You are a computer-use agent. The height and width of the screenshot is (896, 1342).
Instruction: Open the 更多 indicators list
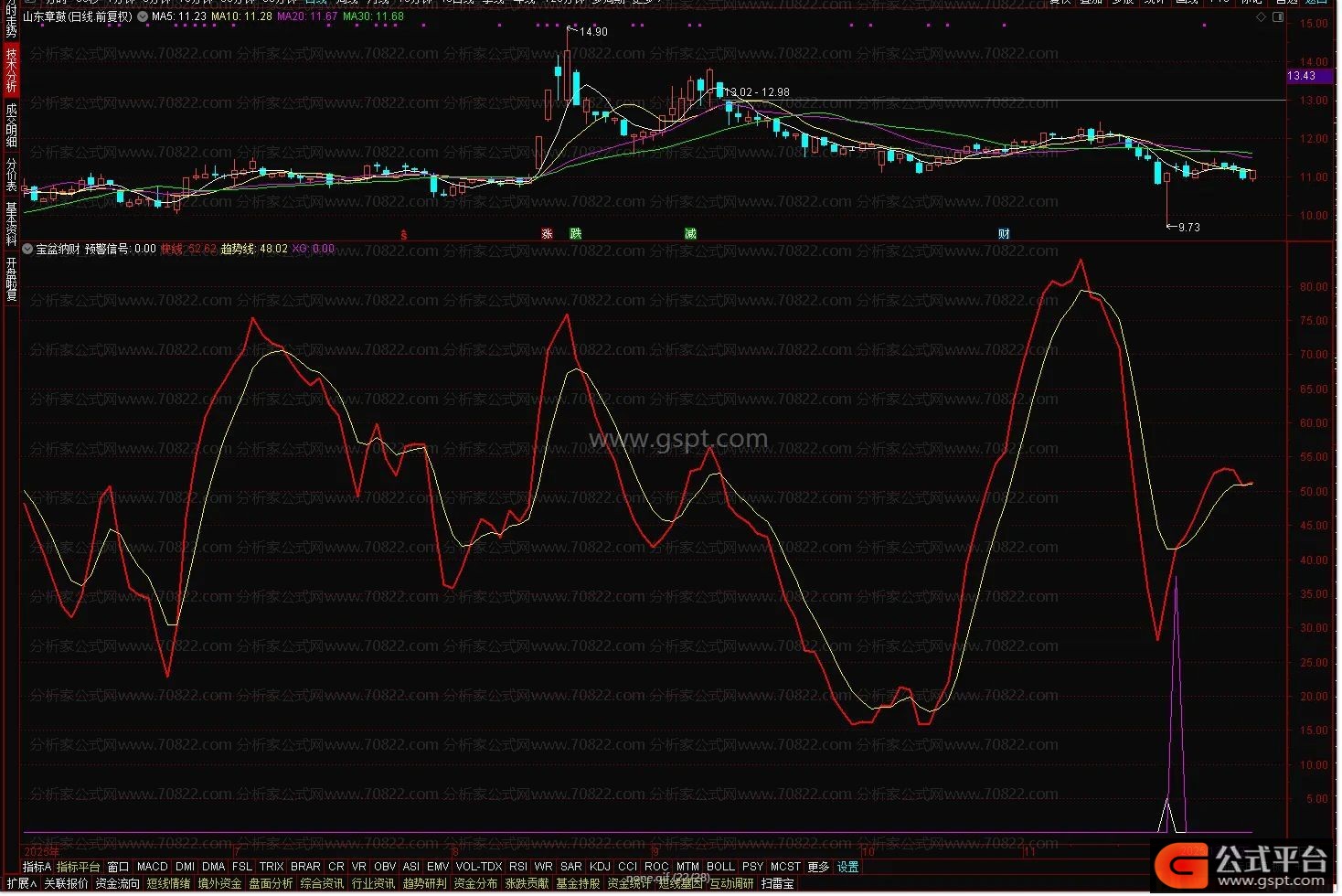[818, 867]
